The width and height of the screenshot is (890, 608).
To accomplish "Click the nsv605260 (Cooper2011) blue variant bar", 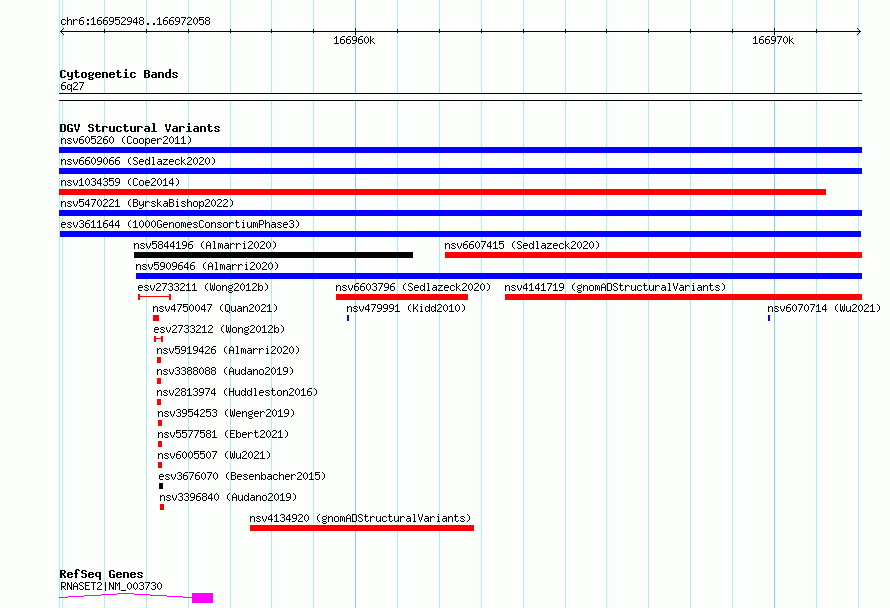I will tap(460, 150).
